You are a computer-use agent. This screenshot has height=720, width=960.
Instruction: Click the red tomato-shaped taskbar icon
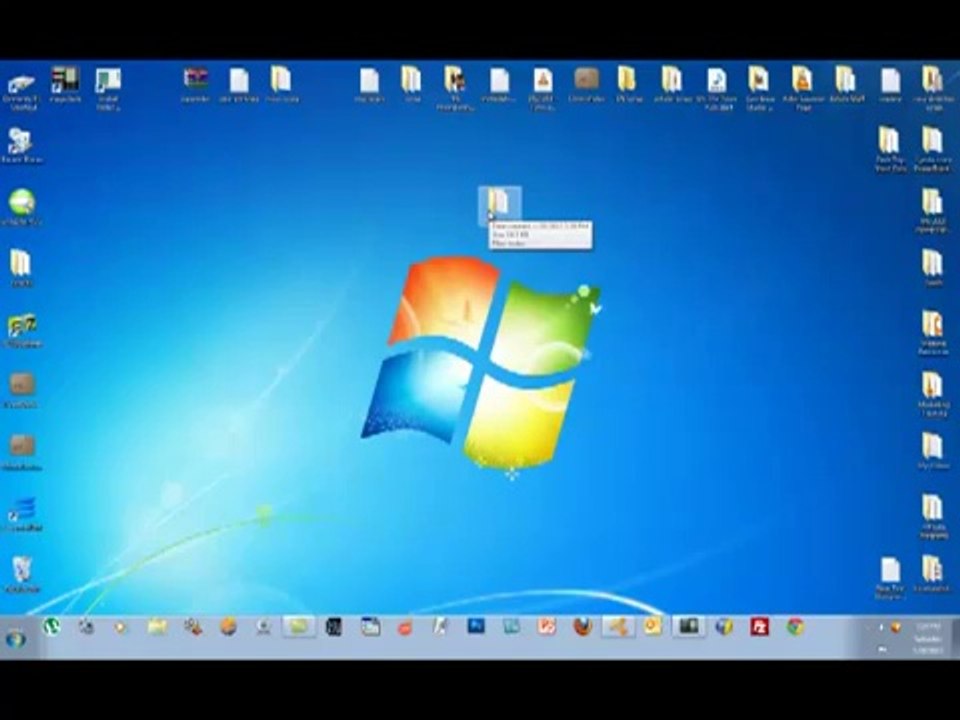coord(405,628)
